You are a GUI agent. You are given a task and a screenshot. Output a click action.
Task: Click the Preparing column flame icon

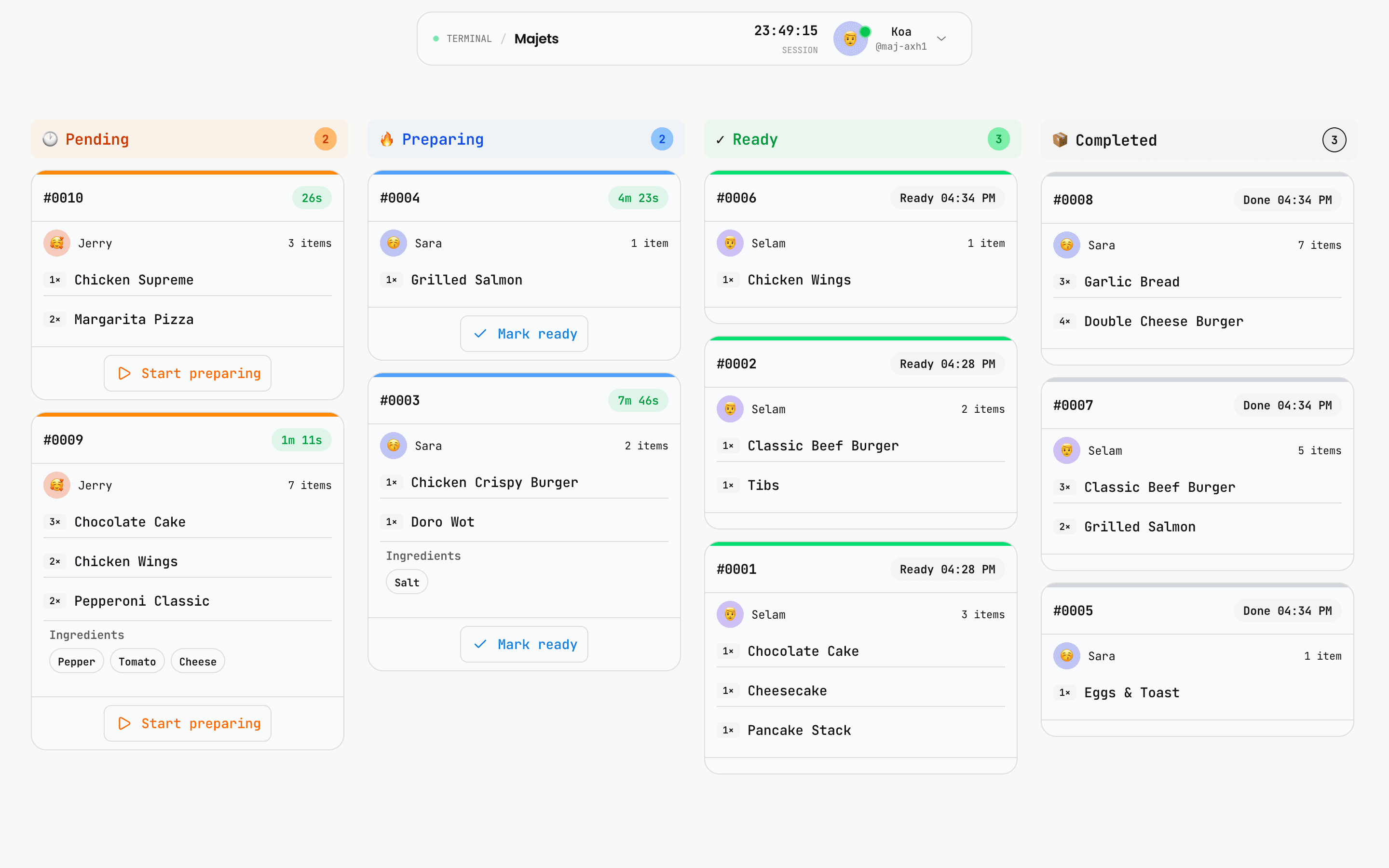tap(387, 139)
